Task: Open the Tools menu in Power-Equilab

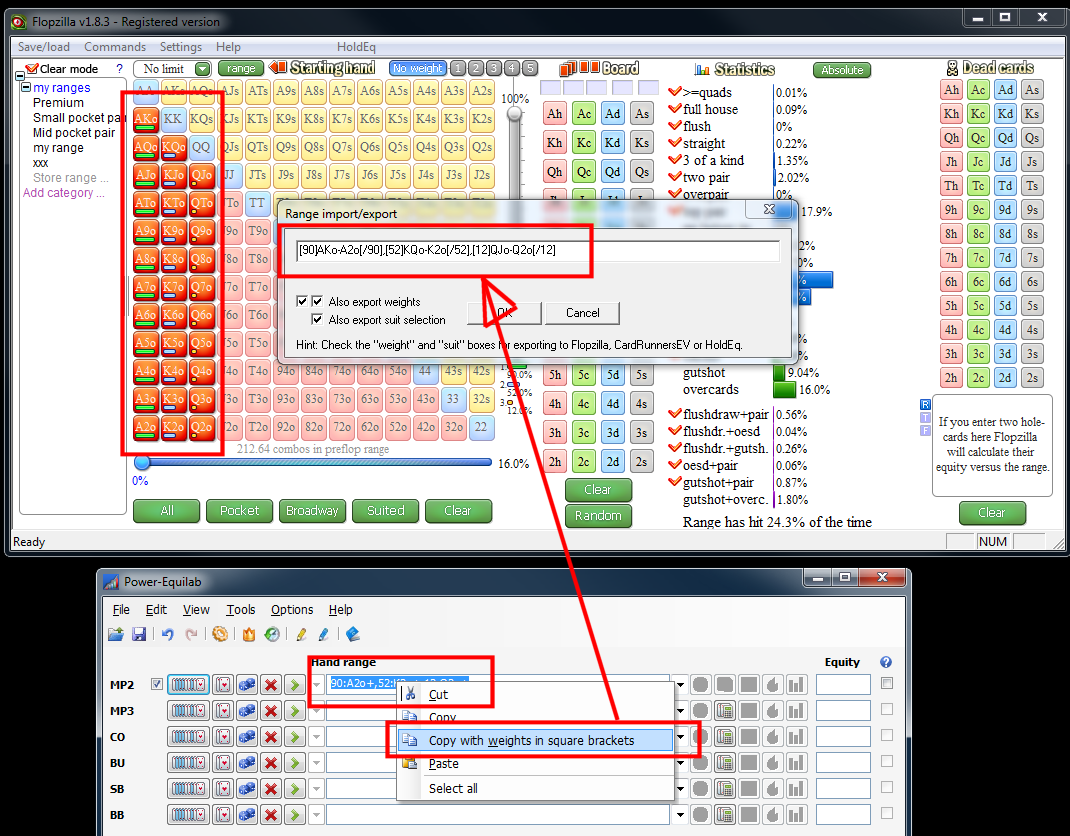Action: pos(241,609)
